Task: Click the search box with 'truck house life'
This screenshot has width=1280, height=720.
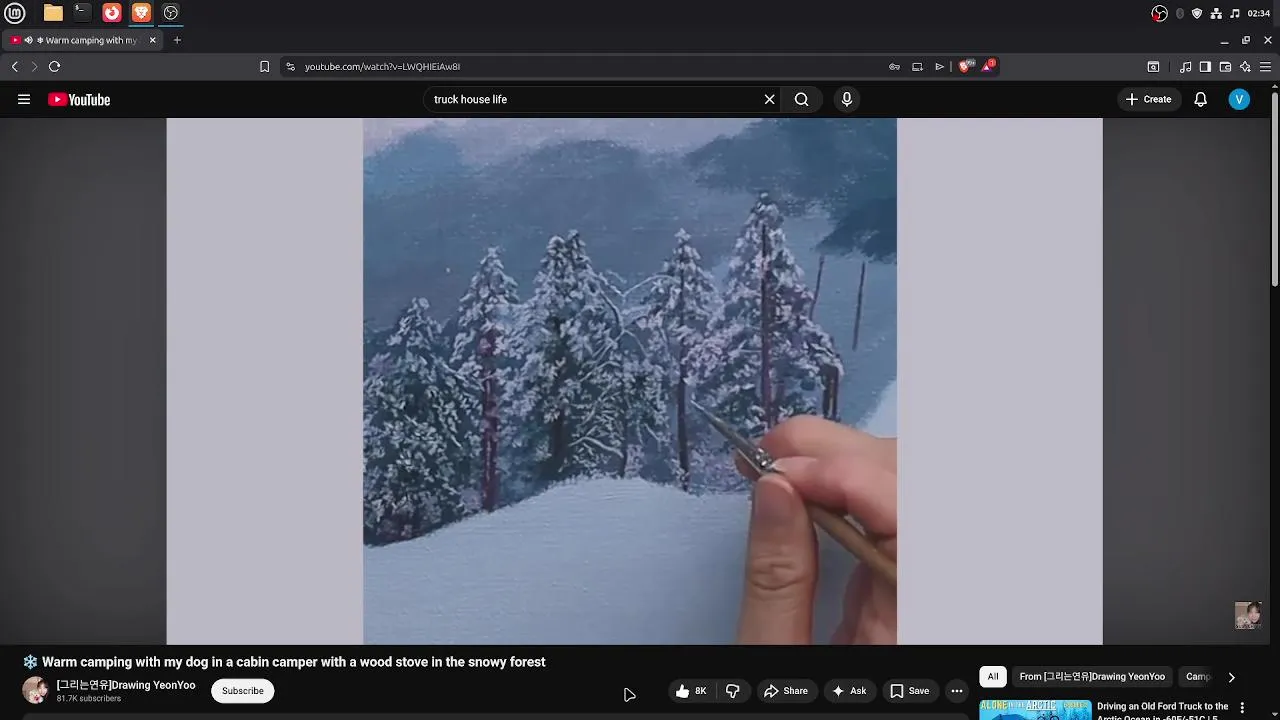Action: tap(595, 99)
